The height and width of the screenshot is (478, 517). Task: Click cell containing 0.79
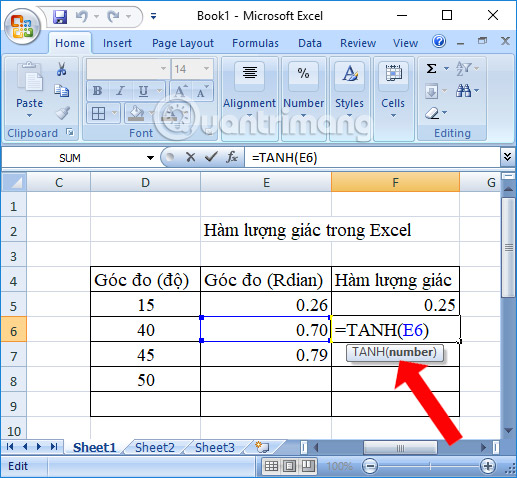(x=266, y=355)
